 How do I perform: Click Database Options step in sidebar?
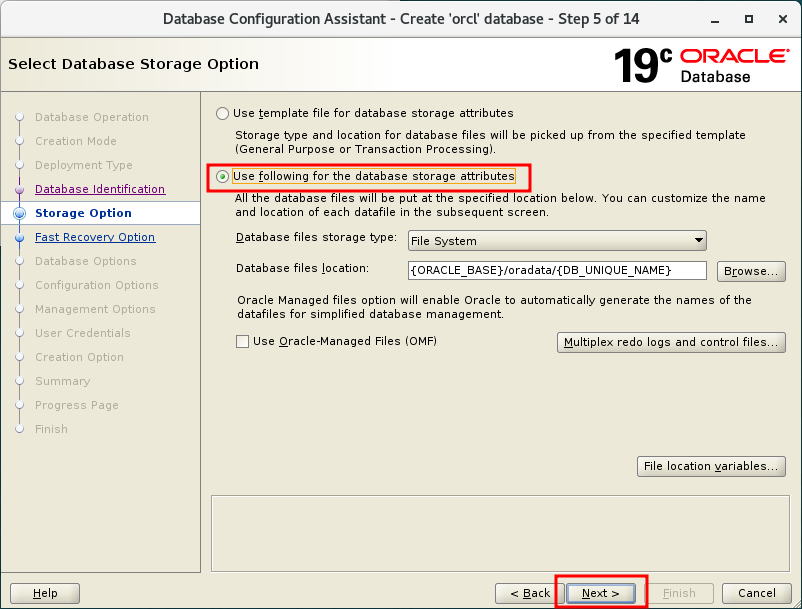pyautogui.click(x=86, y=261)
